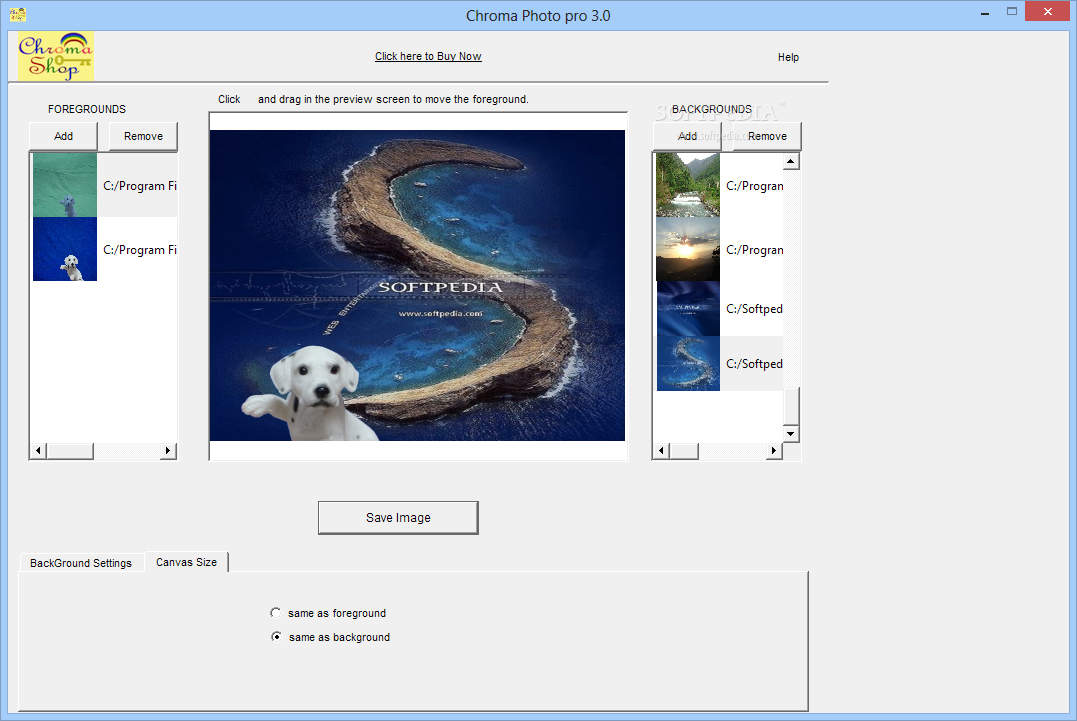
Task: Click the last background path C:/Softped
Action: [754, 364]
